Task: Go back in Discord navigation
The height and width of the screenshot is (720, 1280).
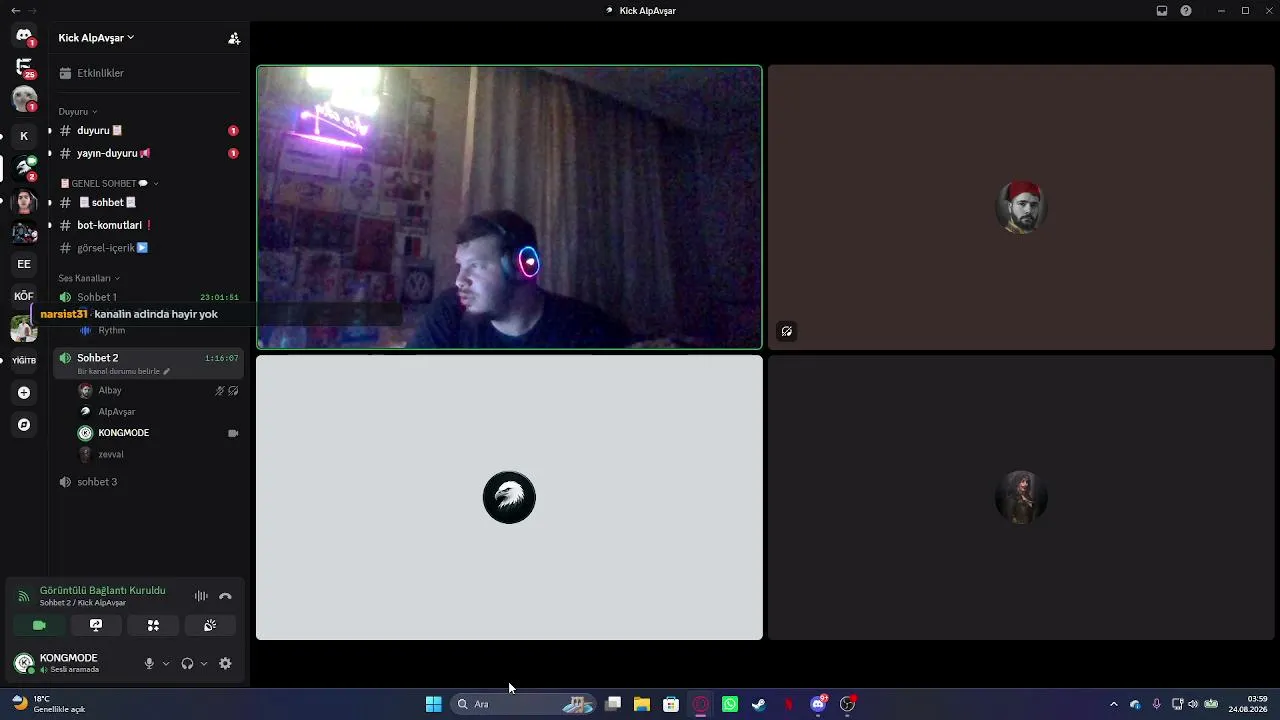Action: pos(15,11)
